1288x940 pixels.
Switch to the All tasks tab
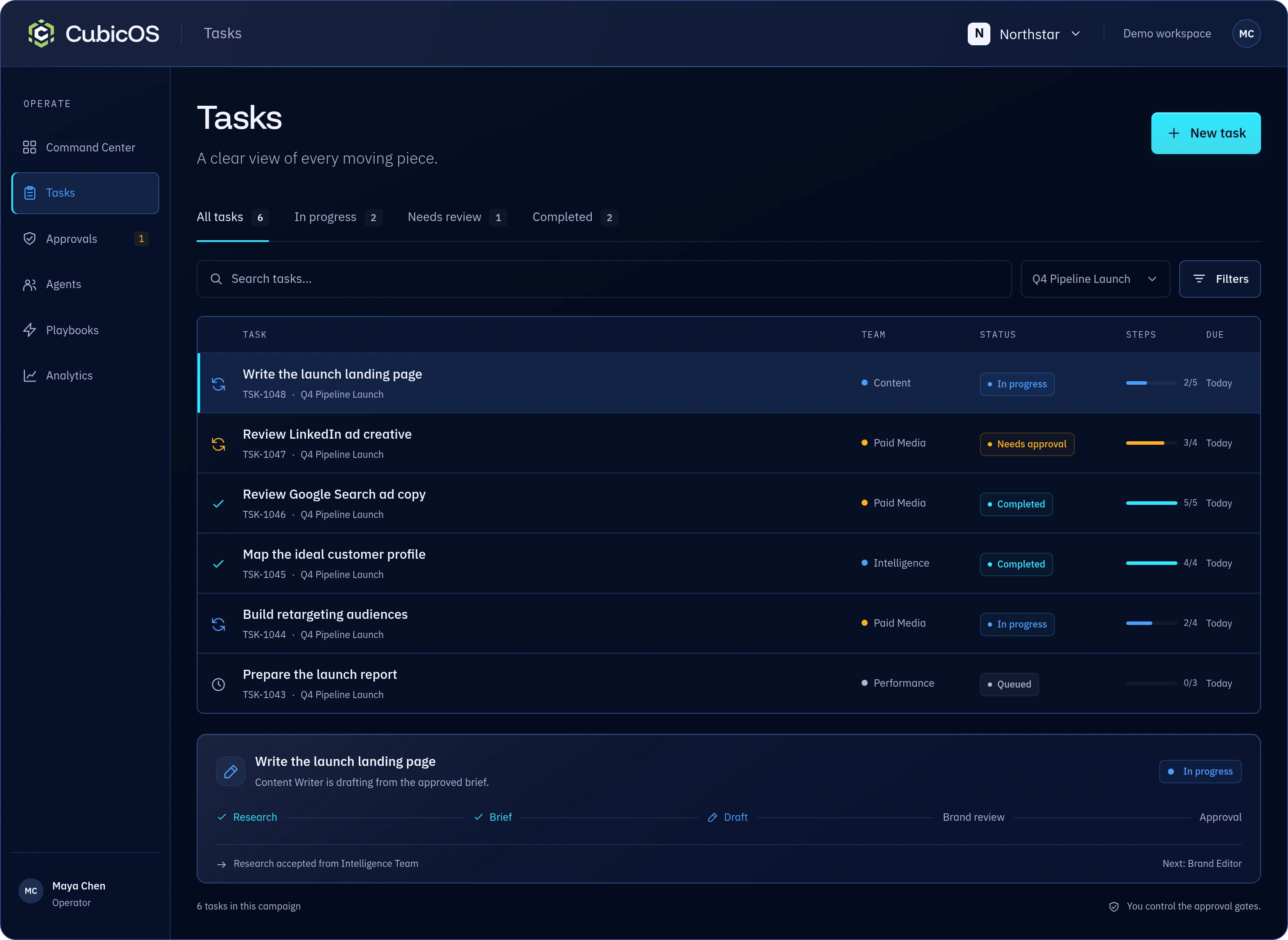point(233,217)
